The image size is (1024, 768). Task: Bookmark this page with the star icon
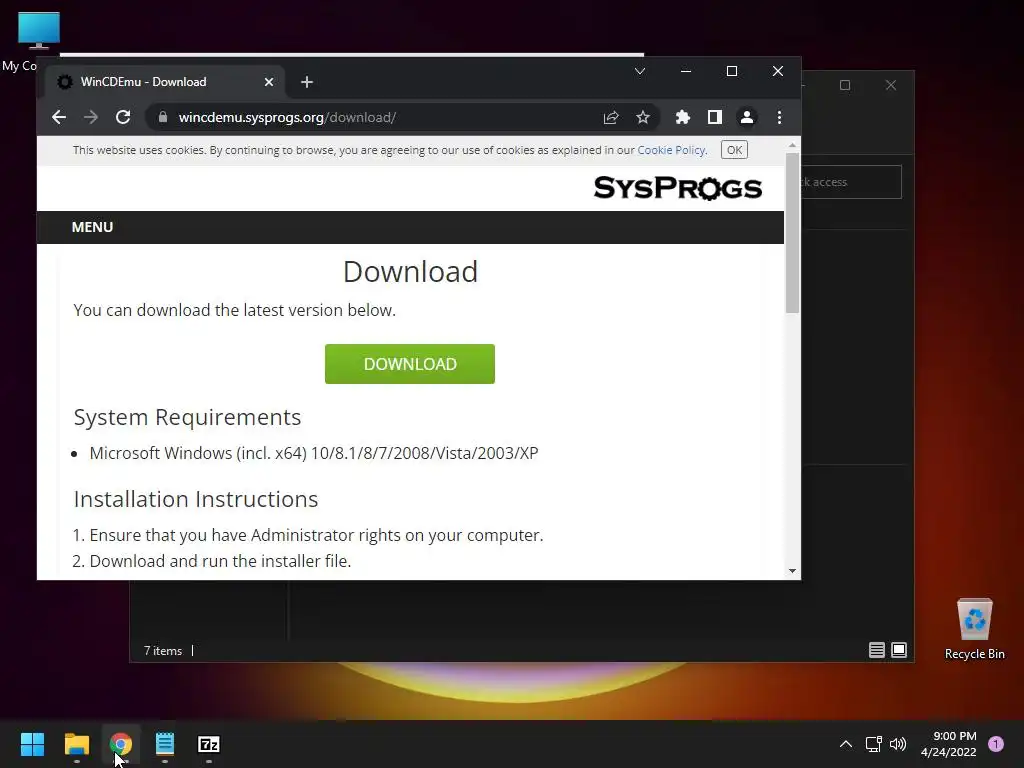pyautogui.click(x=643, y=118)
